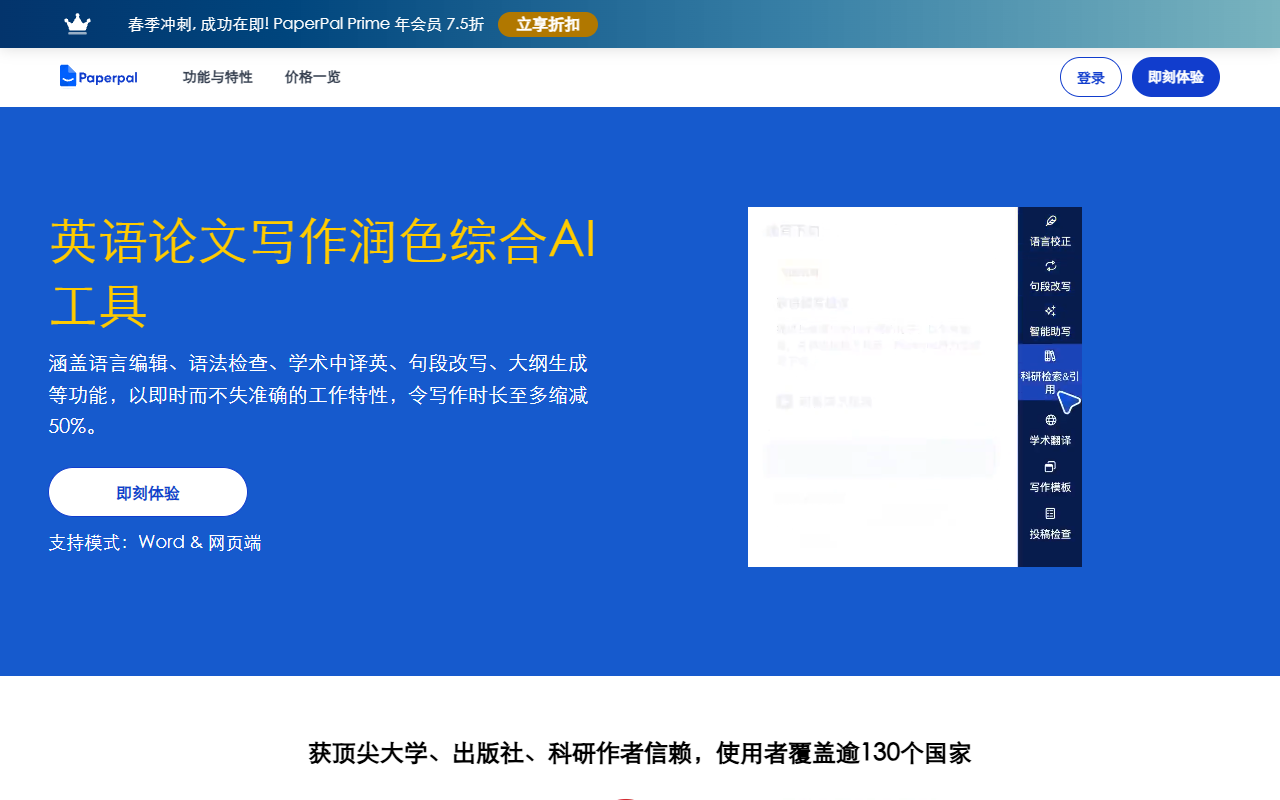Screen dimensions: 1280x800
Task: Click the 学术翻译 label text
Action: 1050,440
